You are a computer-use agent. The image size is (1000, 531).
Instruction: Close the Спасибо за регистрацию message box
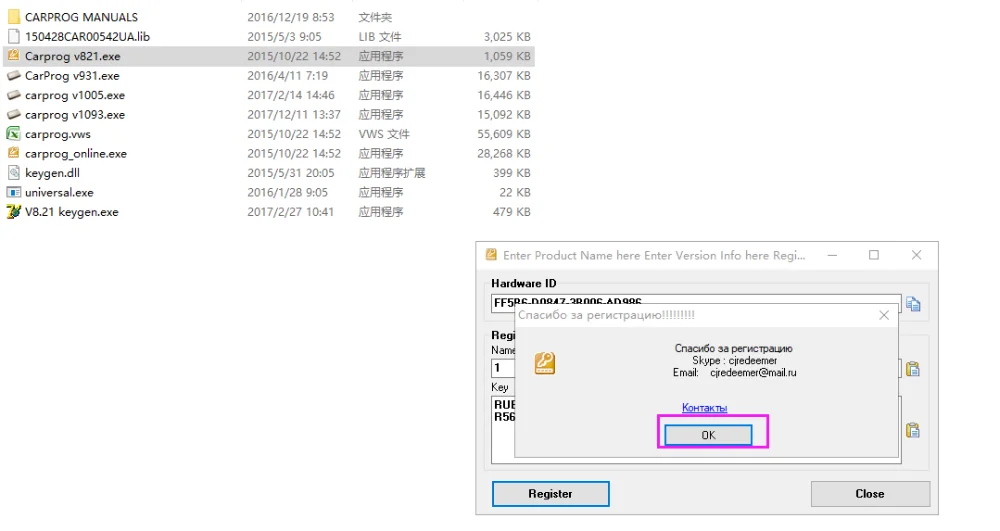pos(884,315)
